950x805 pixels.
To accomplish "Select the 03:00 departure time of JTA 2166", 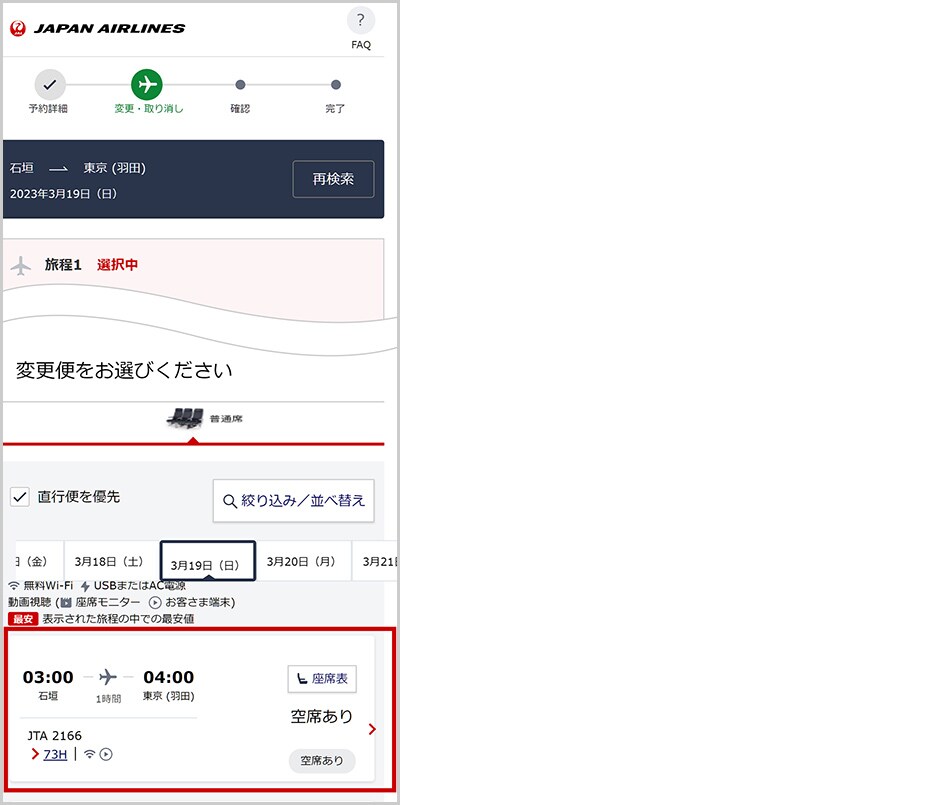I will point(48,677).
